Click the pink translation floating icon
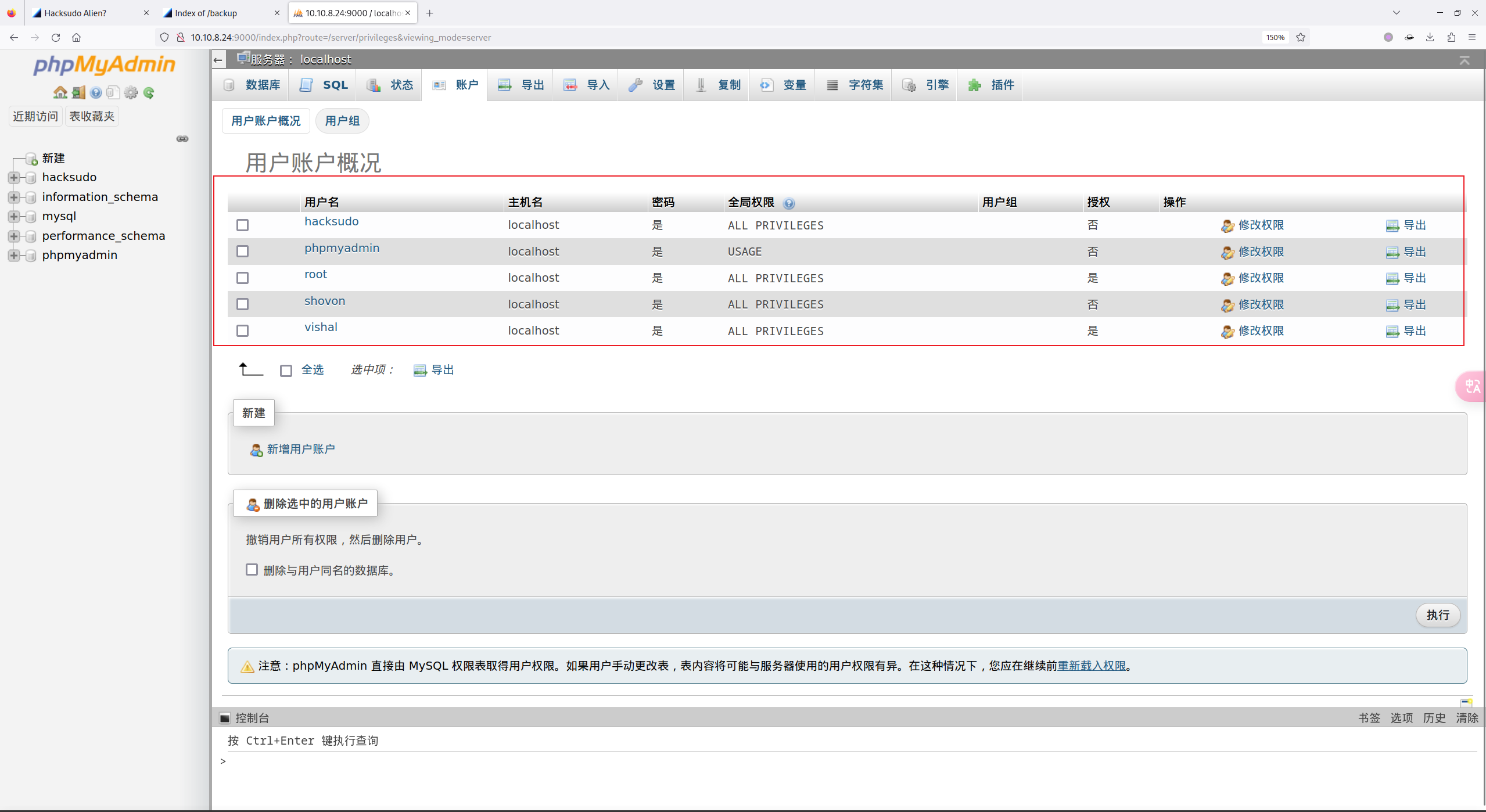Image resolution: width=1486 pixels, height=812 pixels. 1472,386
